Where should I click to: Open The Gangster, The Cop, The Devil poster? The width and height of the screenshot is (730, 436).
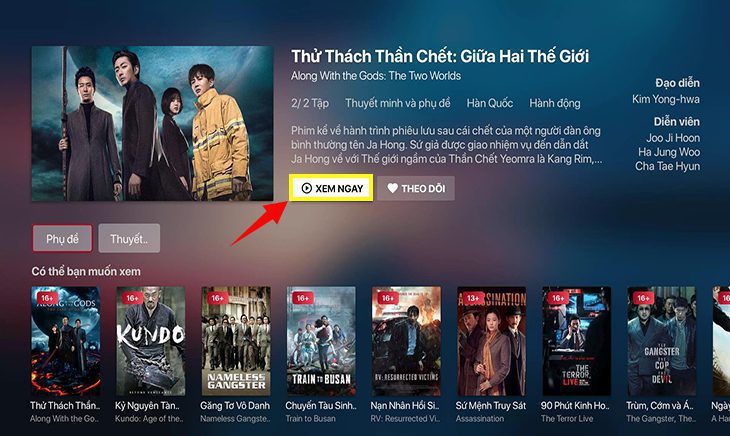[x=662, y=341]
